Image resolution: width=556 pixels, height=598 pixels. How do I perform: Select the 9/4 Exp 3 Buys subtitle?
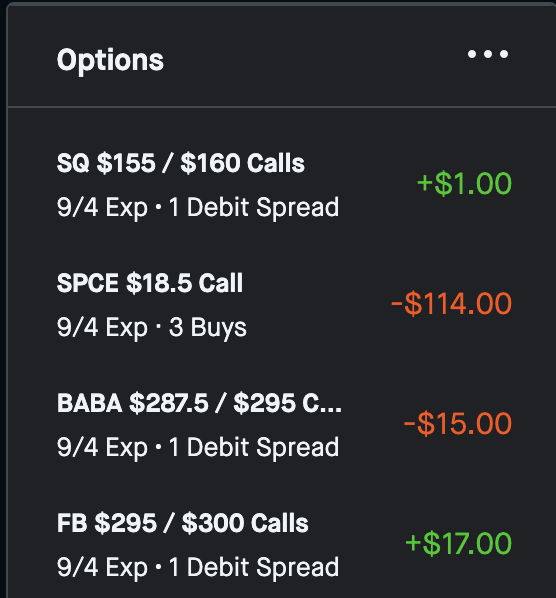[x=152, y=328]
